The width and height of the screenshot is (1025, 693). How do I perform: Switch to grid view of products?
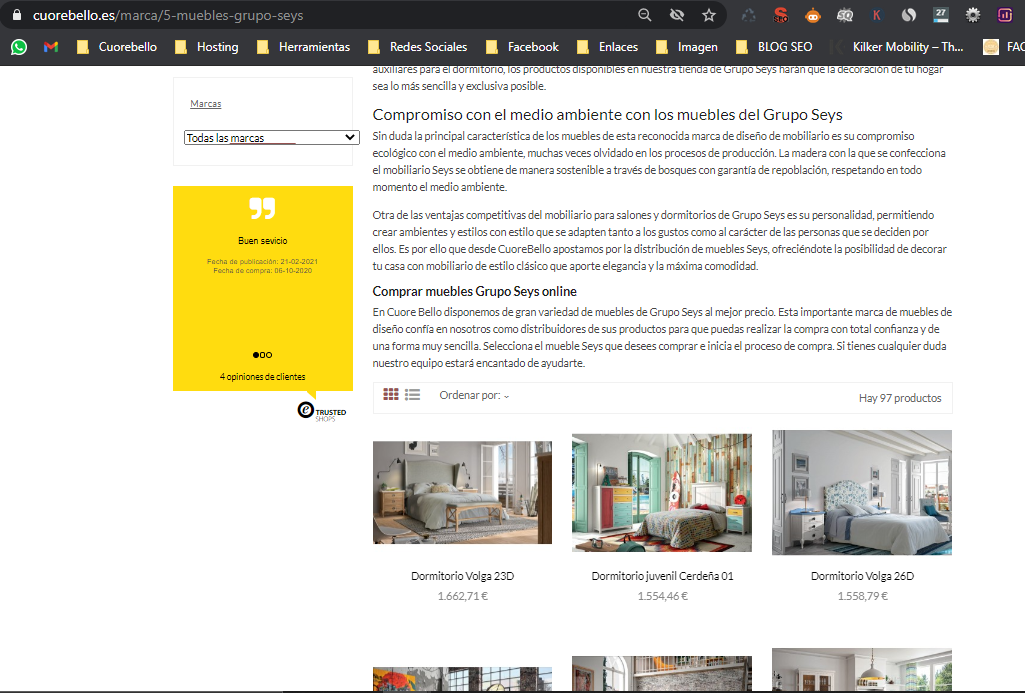[391, 394]
